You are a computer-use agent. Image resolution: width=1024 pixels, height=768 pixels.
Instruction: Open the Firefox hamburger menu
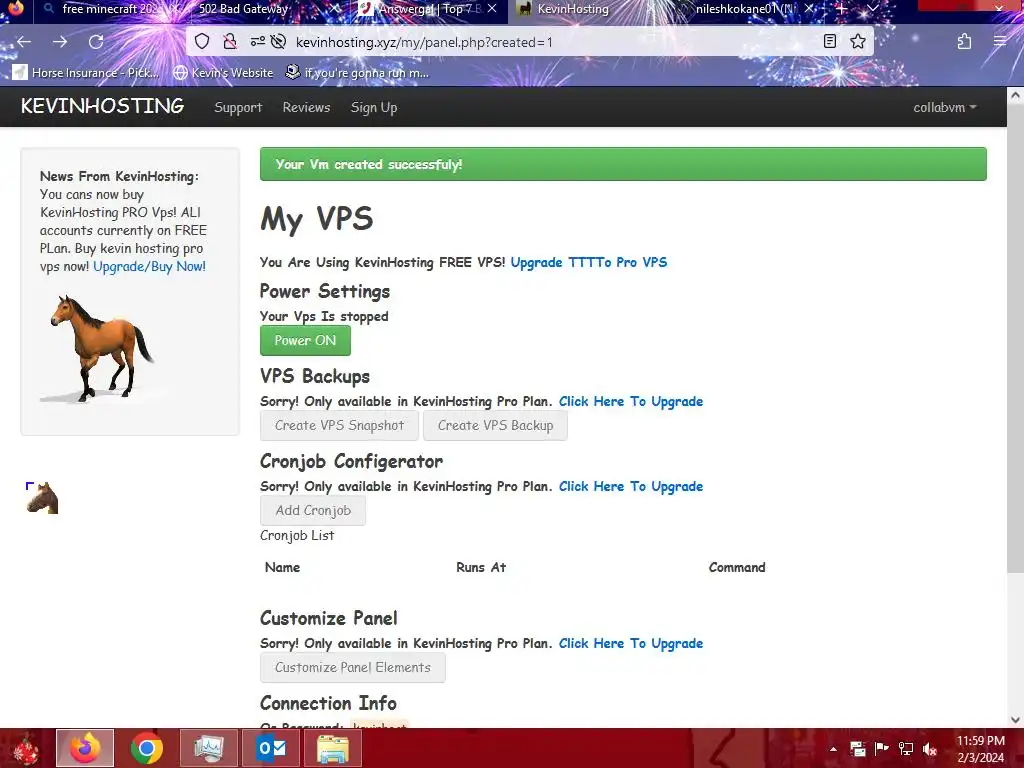click(1000, 42)
